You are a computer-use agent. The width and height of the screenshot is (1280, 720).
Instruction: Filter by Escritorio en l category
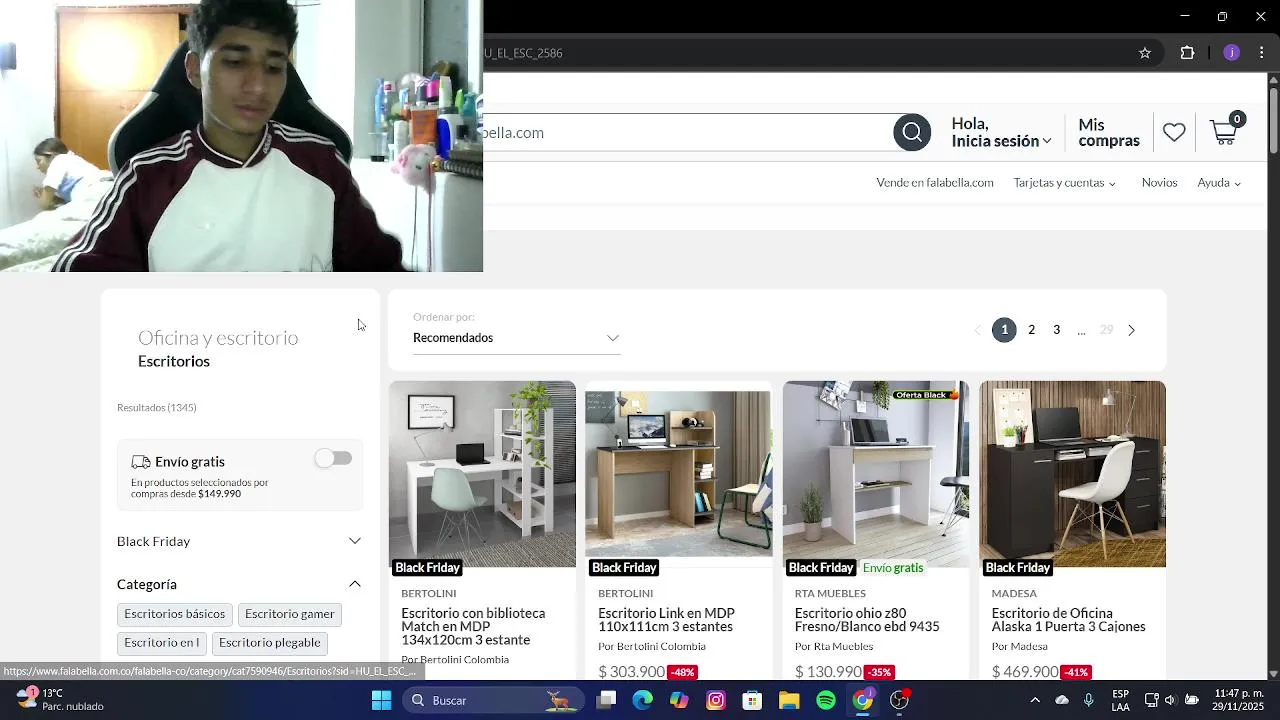tap(162, 643)
